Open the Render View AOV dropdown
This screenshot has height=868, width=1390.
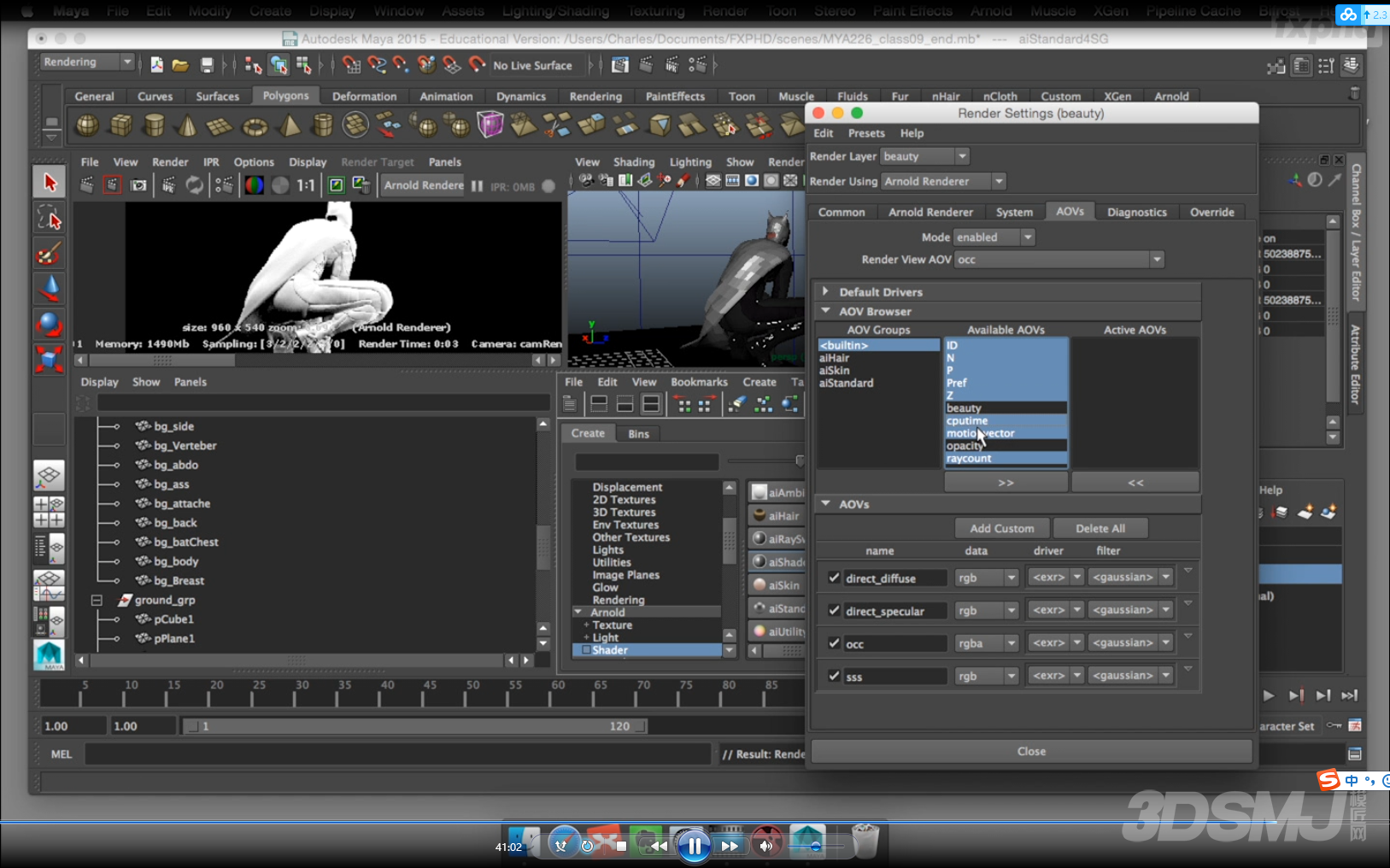[x=1059, y=260]
